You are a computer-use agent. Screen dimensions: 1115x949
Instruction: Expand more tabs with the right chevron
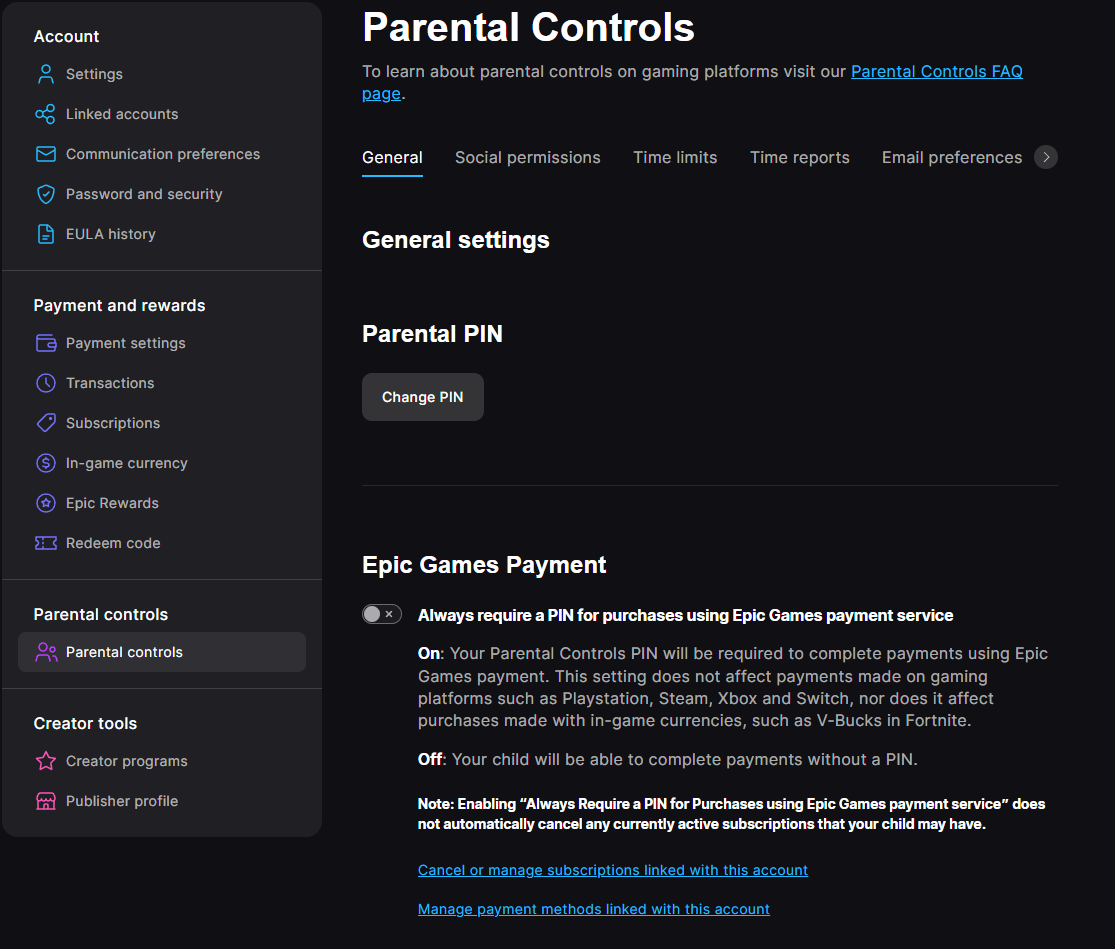(x=1046, y=157)
